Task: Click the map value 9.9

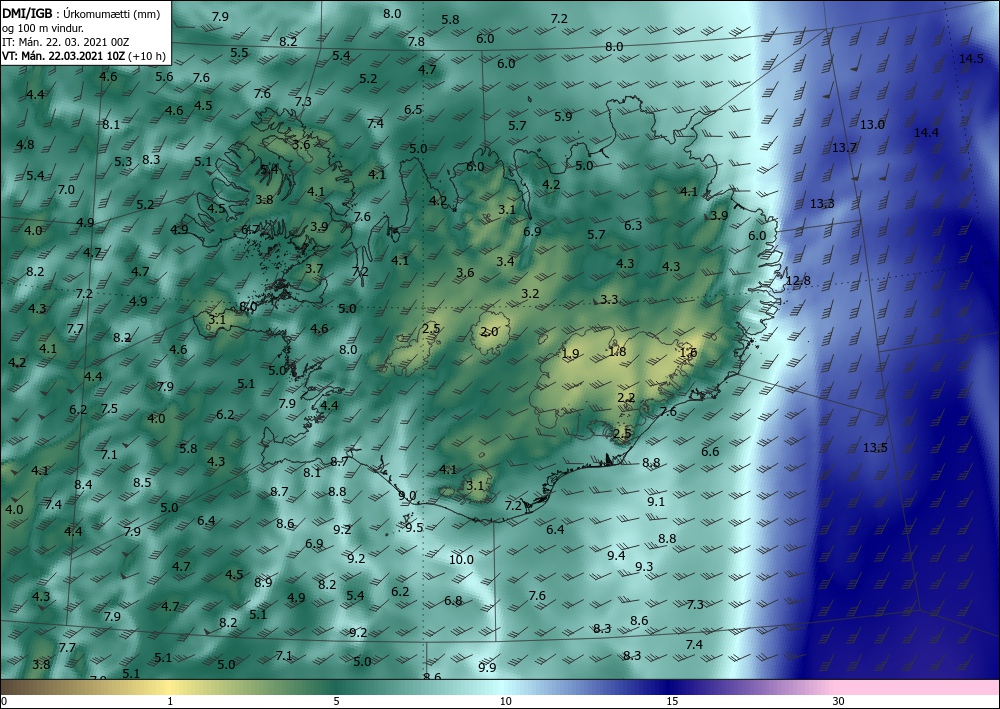Action: pyautogui.click(x=487, y=668)
